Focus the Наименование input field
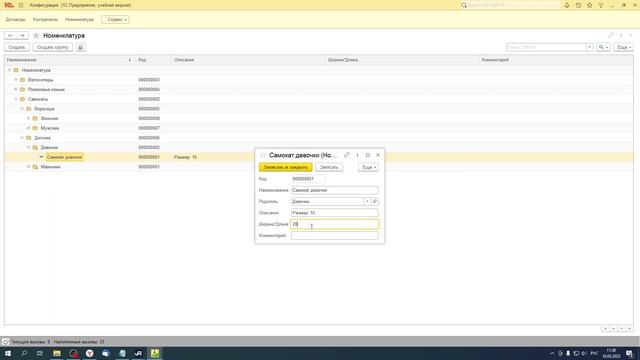This screenshot has height=360, width=640. [335, 190]
